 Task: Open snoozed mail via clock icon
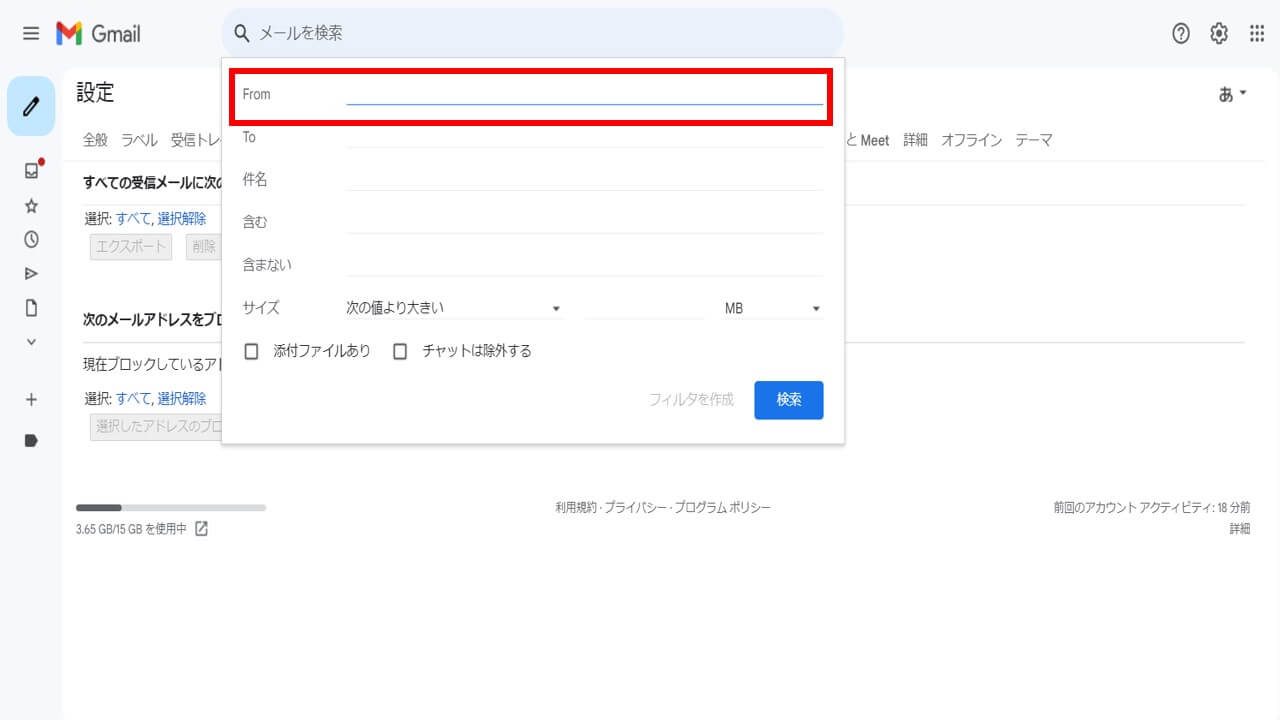(x=31, y=240)
